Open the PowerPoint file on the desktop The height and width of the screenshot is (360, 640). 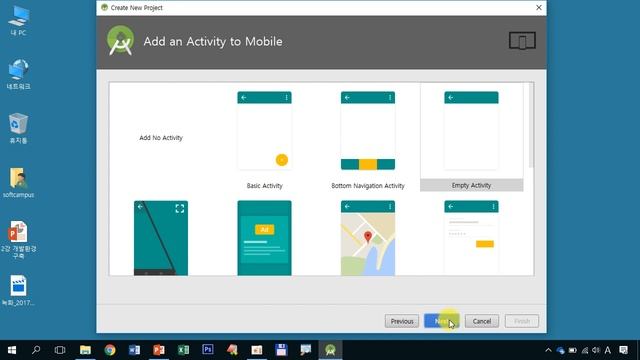click(x=18, y=240)
